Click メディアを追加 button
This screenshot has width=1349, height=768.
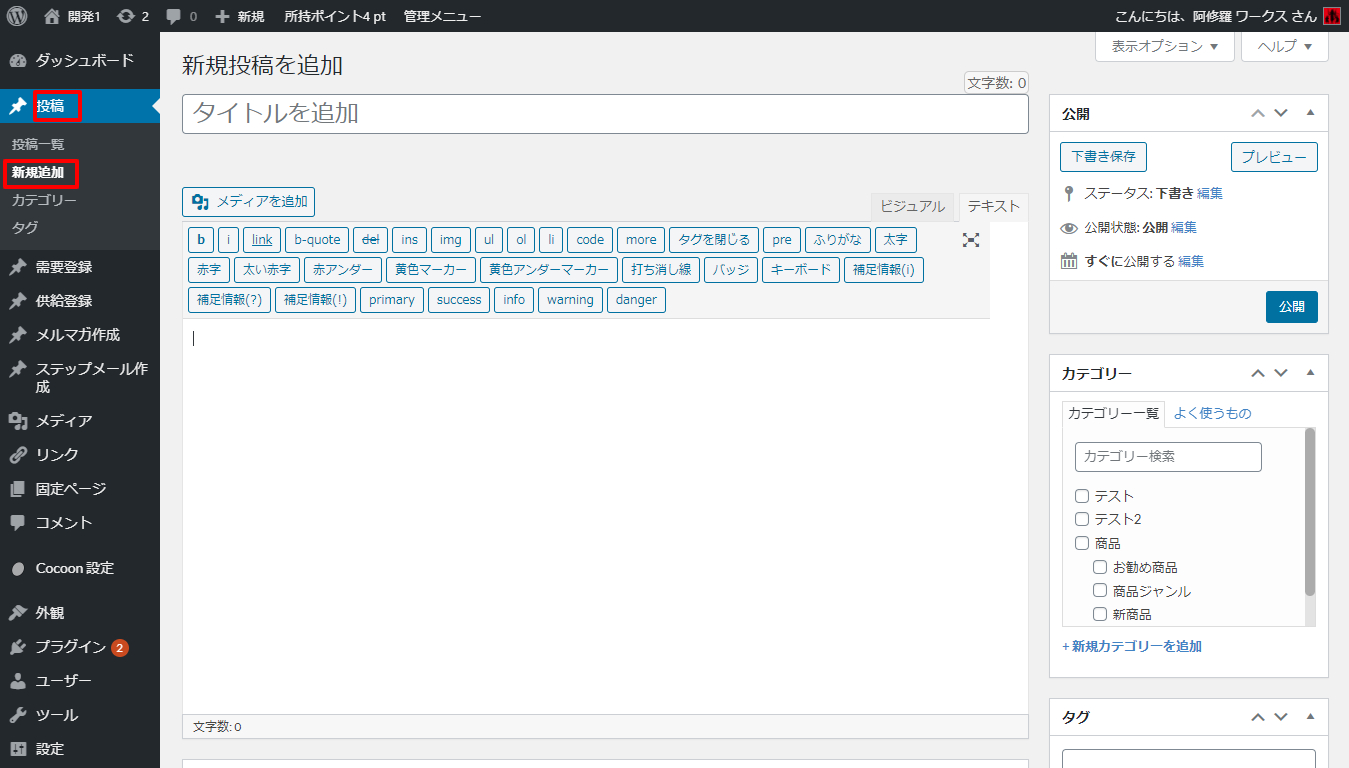249,202
